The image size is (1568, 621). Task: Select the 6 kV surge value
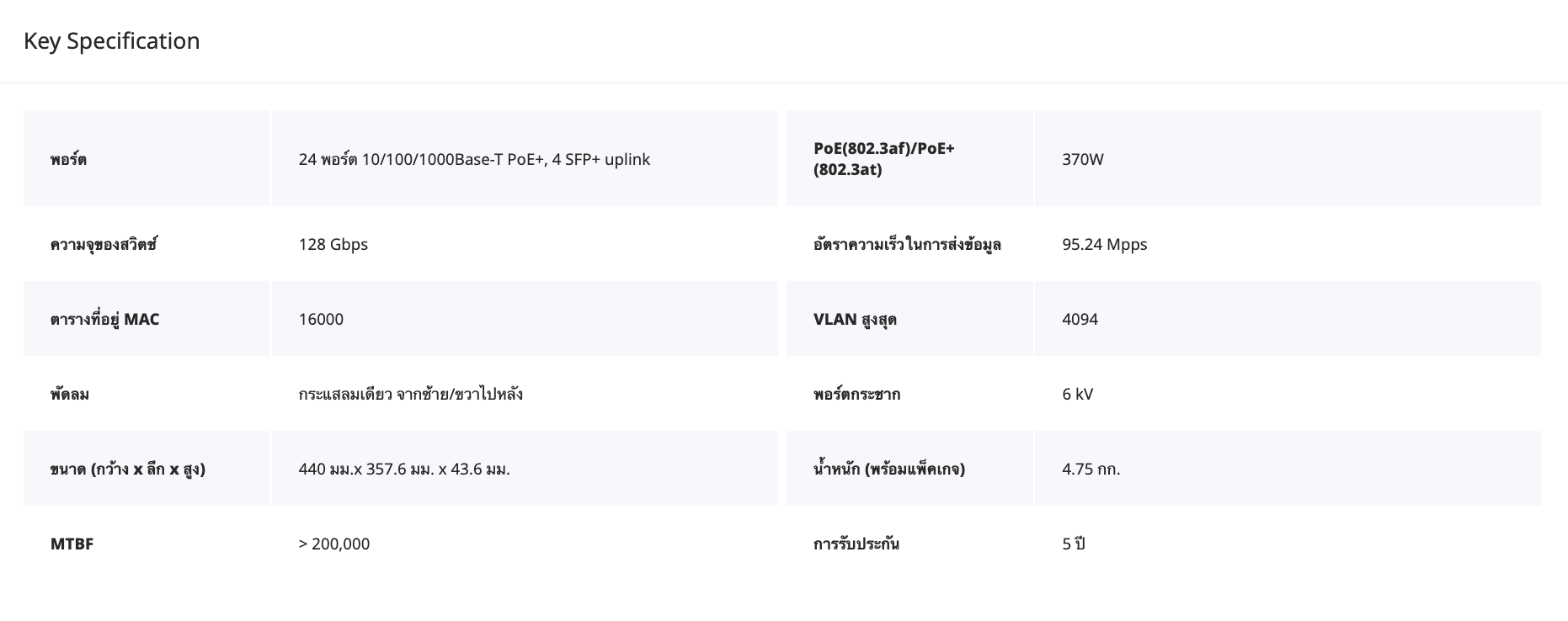click(x=1077, y=394)
